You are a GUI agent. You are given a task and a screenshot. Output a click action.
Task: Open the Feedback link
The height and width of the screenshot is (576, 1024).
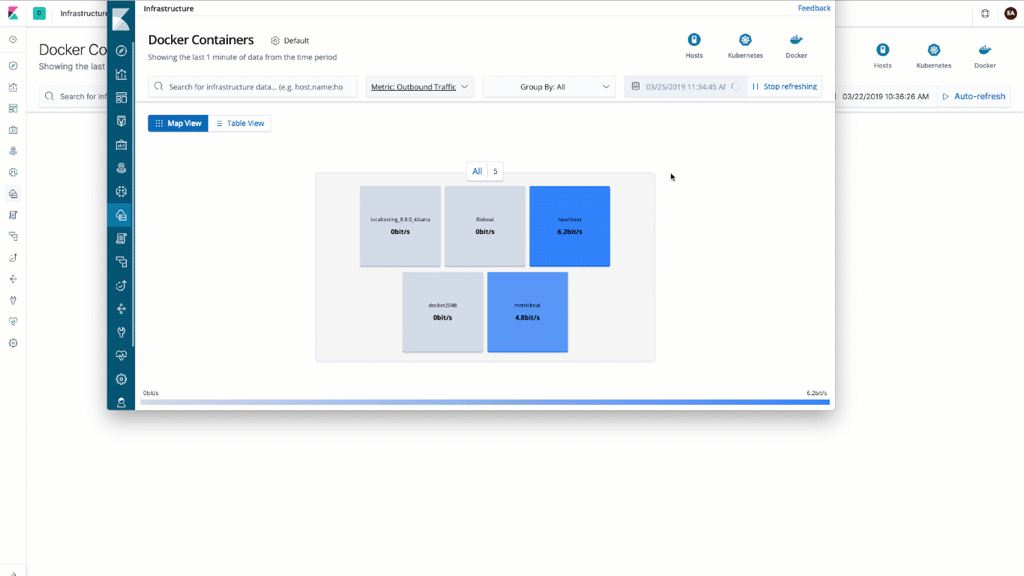(x=814, y=8)
